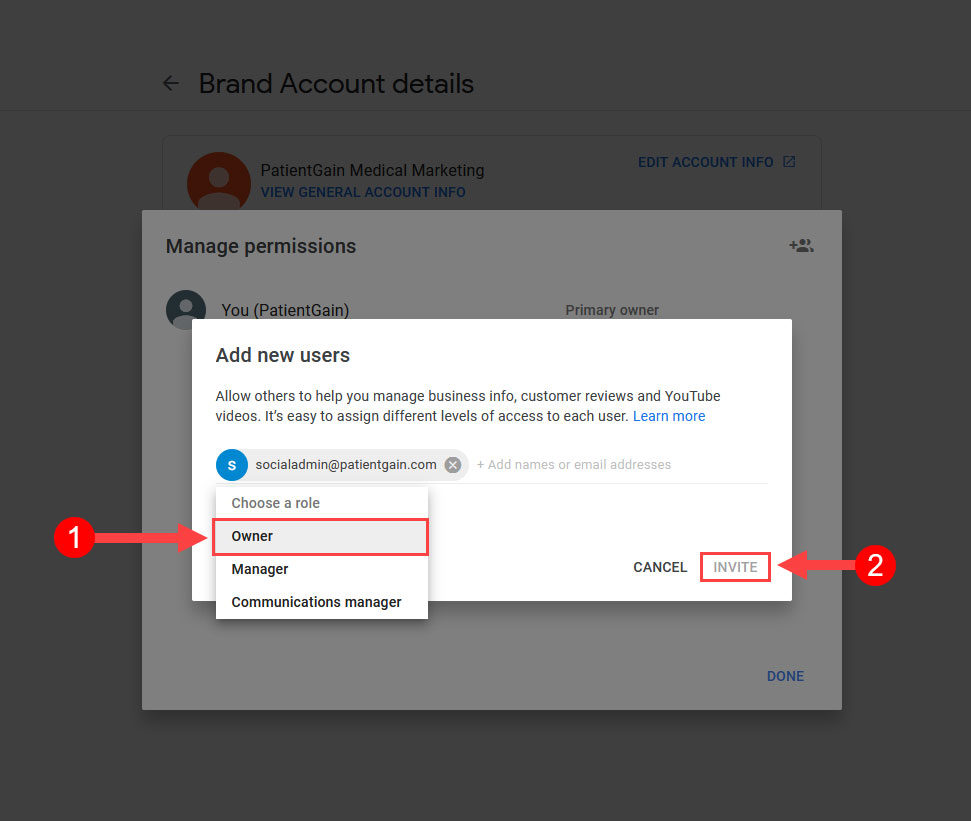
Task: Open VIEW GENERAL ACCOUNT INFO
Action: coord(363,192)
